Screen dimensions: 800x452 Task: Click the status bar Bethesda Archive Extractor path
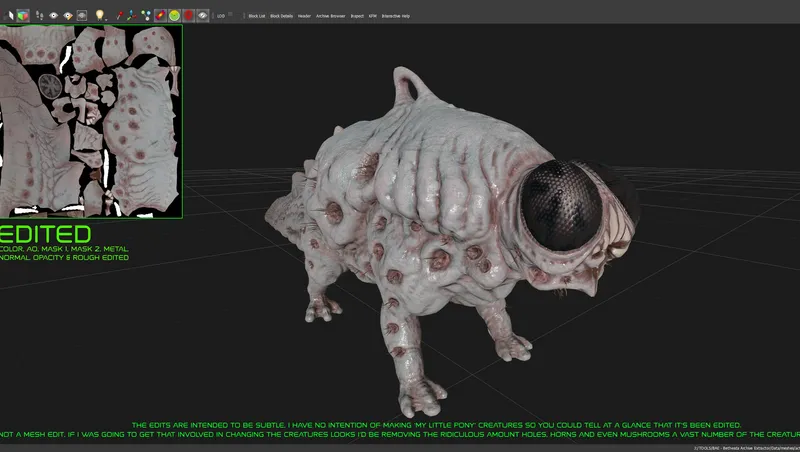click(x=746, y=448)
